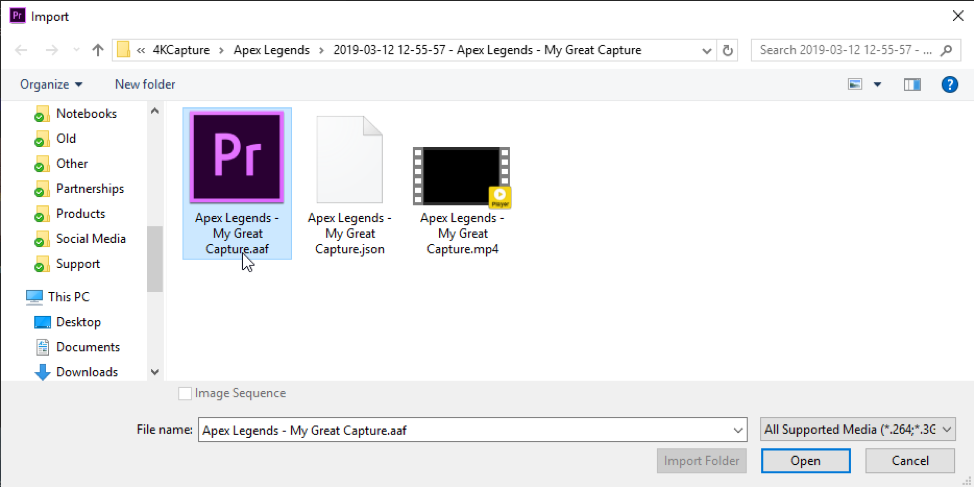The height and width of the screenshot is (487, 974).
Task: Select the Apex Legends .mp4 video thumbnail
Action: coord(461,176)
